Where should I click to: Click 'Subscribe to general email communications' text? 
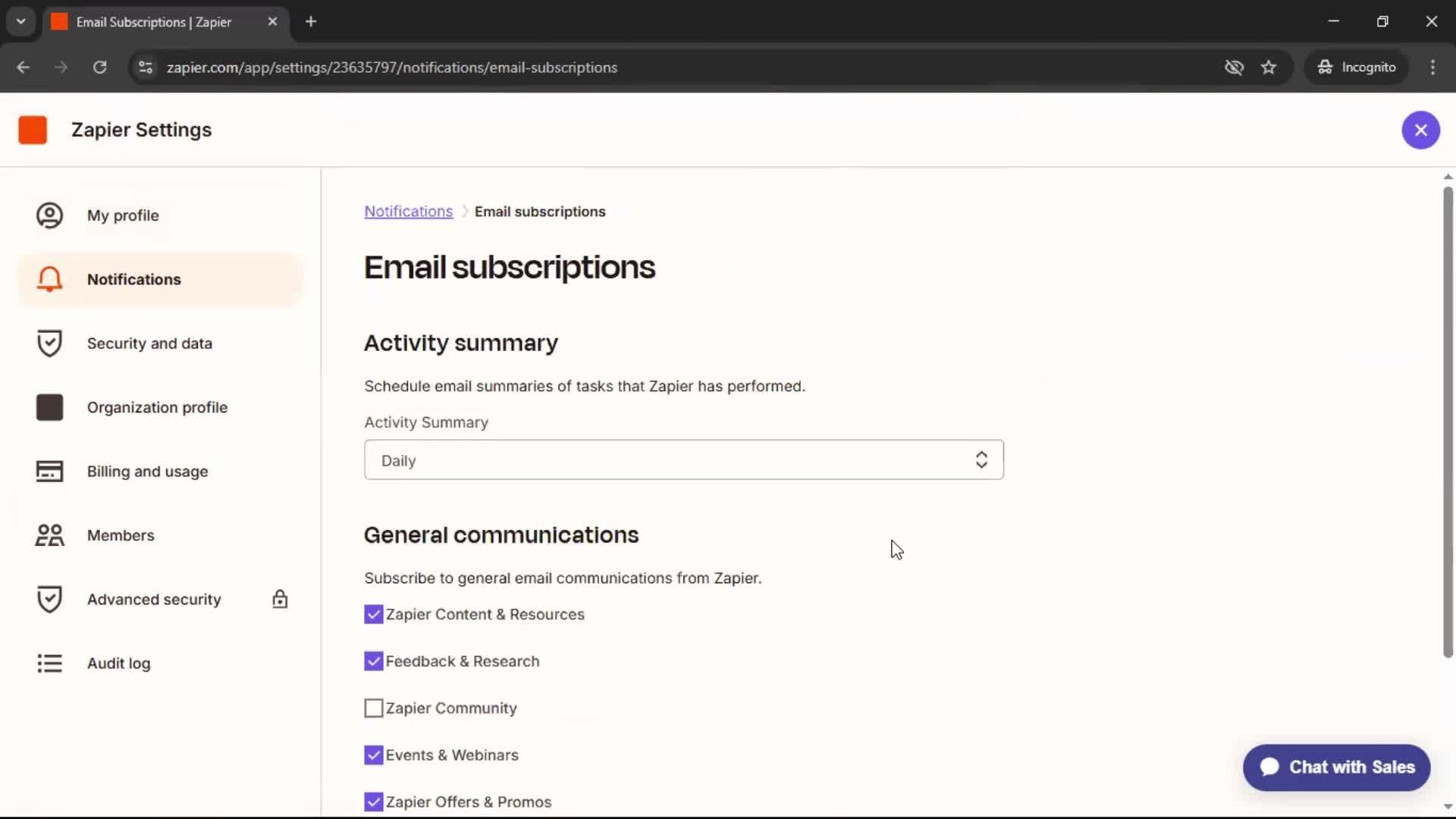click(563, 578)
